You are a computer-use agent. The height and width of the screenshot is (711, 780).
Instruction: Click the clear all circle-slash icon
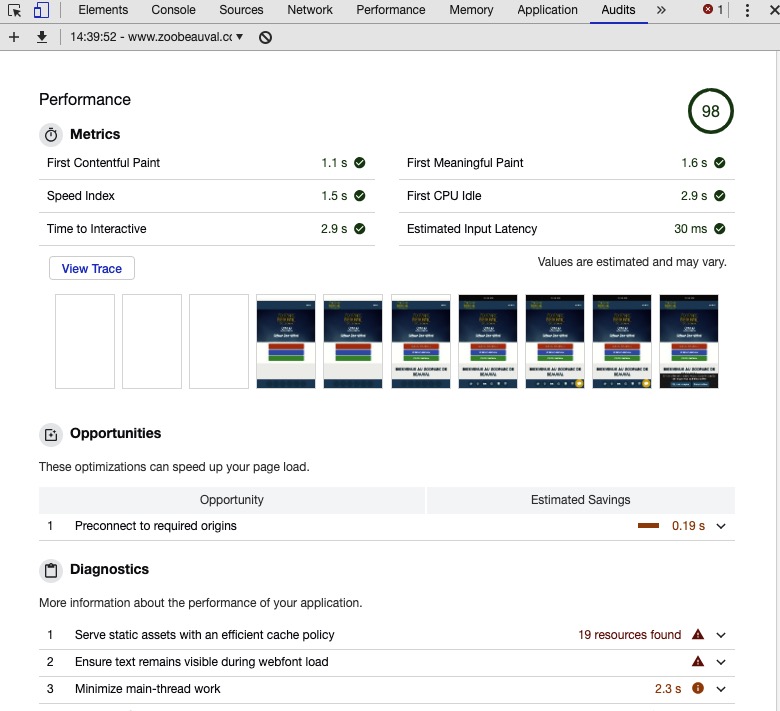[265, 37]
